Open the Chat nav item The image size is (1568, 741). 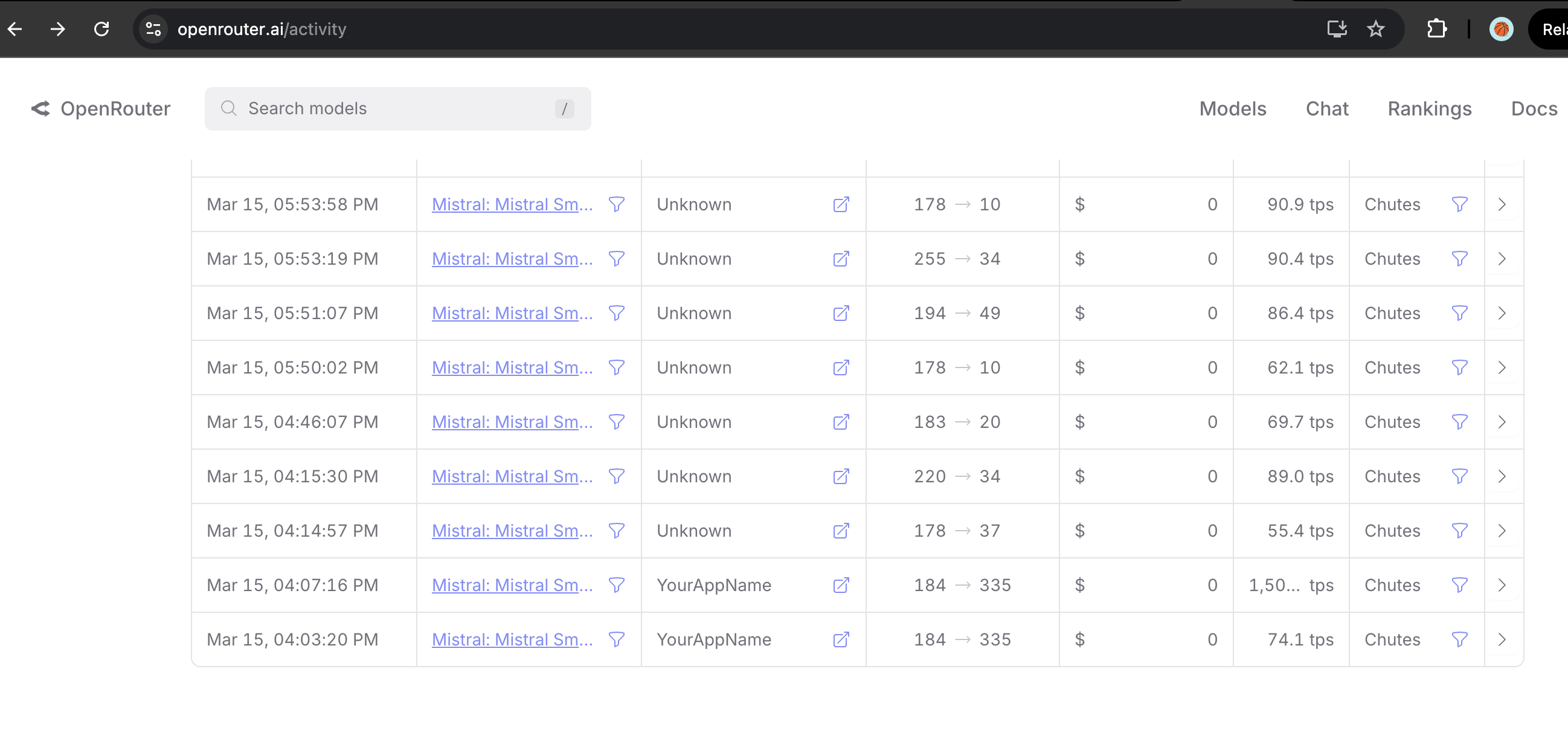tap(1327, 109)
